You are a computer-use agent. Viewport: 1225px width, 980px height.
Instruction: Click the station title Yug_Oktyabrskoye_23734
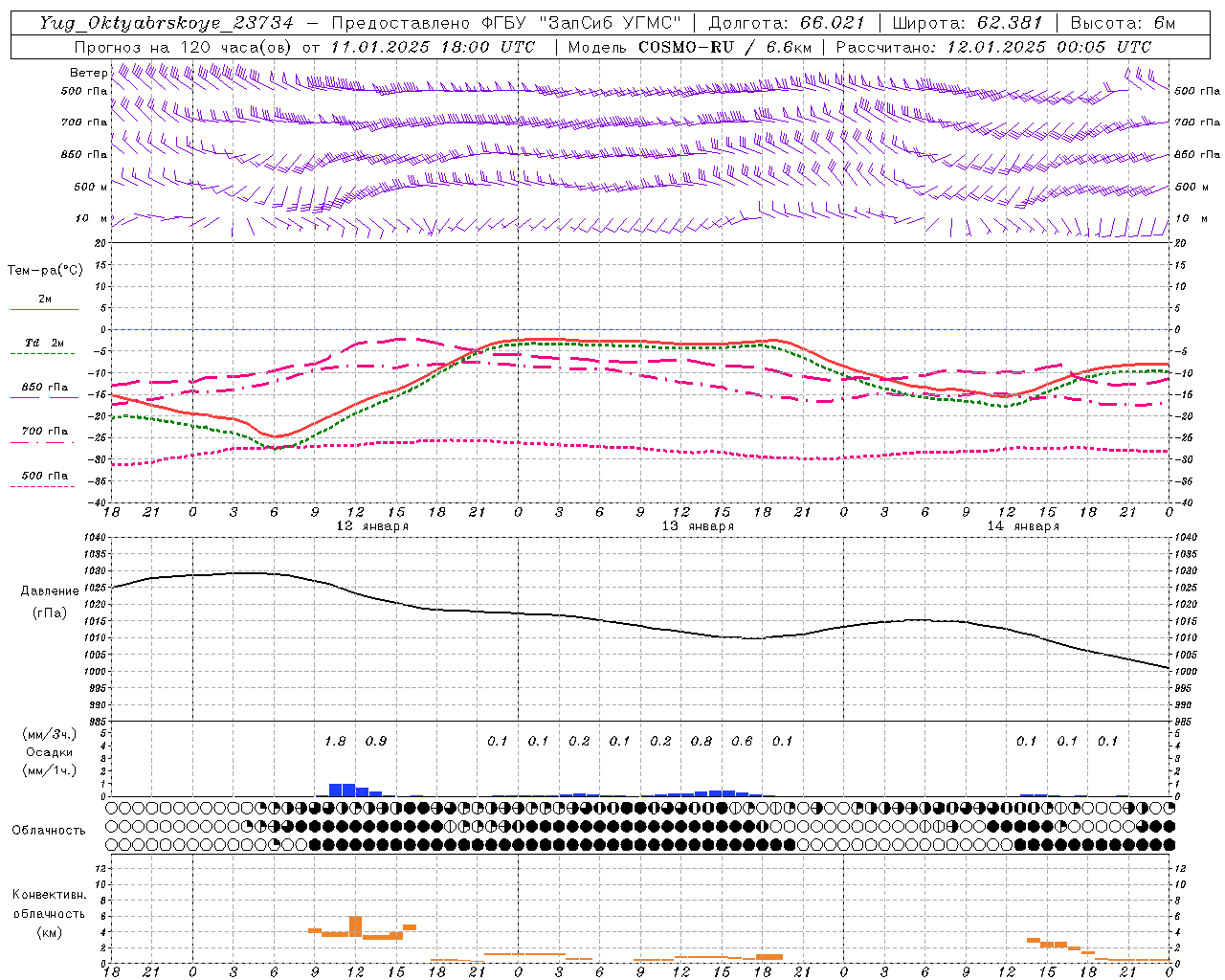click(167, 23)
